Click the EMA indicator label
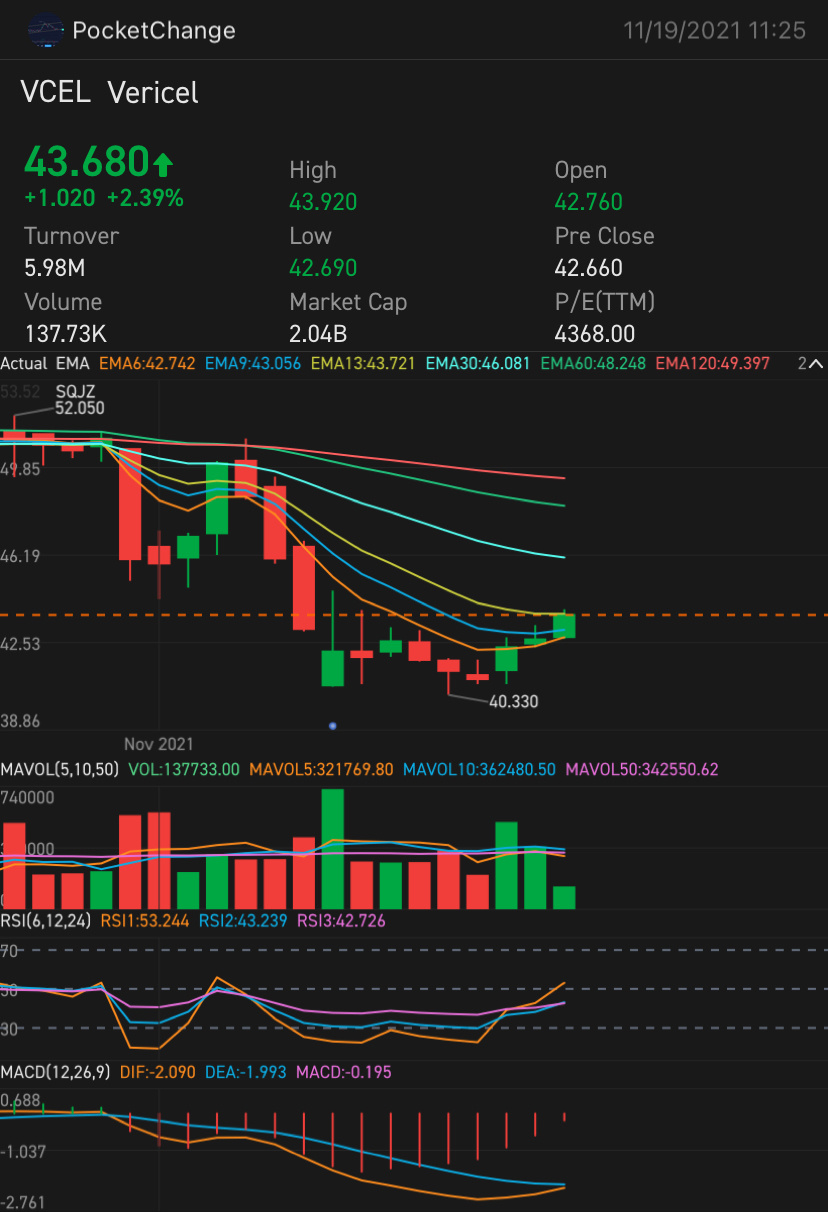Viewport: 828px width, 1212px height. coord(72,364)
